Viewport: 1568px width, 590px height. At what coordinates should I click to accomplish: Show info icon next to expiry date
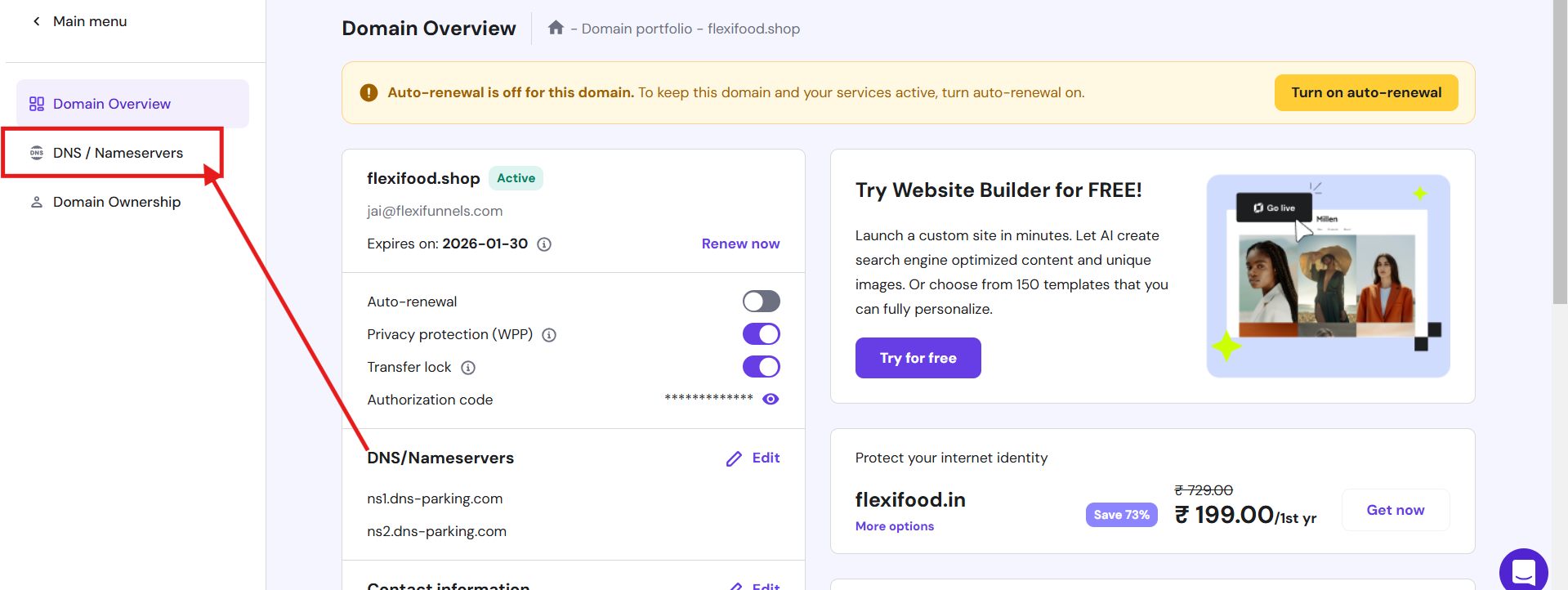544,244
